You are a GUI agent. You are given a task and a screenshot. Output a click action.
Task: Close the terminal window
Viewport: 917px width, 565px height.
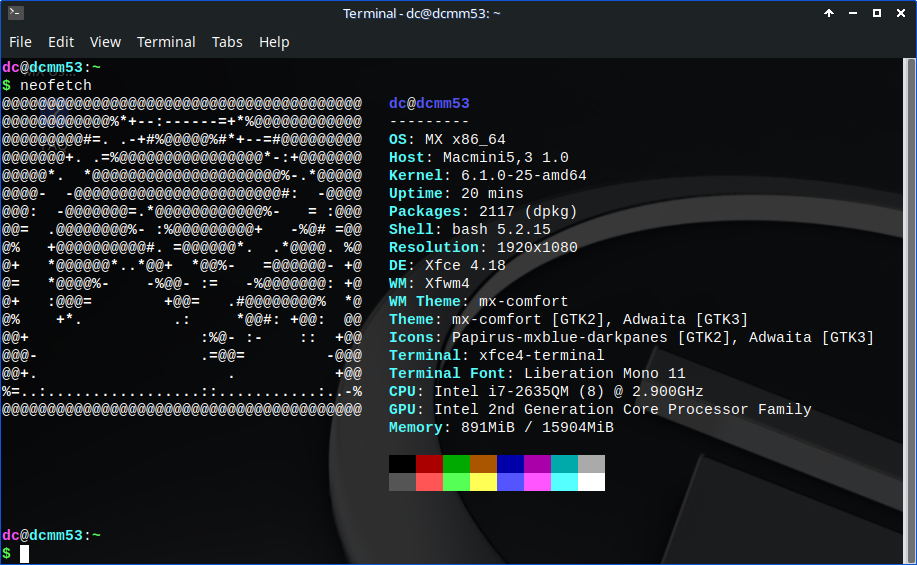(901, 13)
